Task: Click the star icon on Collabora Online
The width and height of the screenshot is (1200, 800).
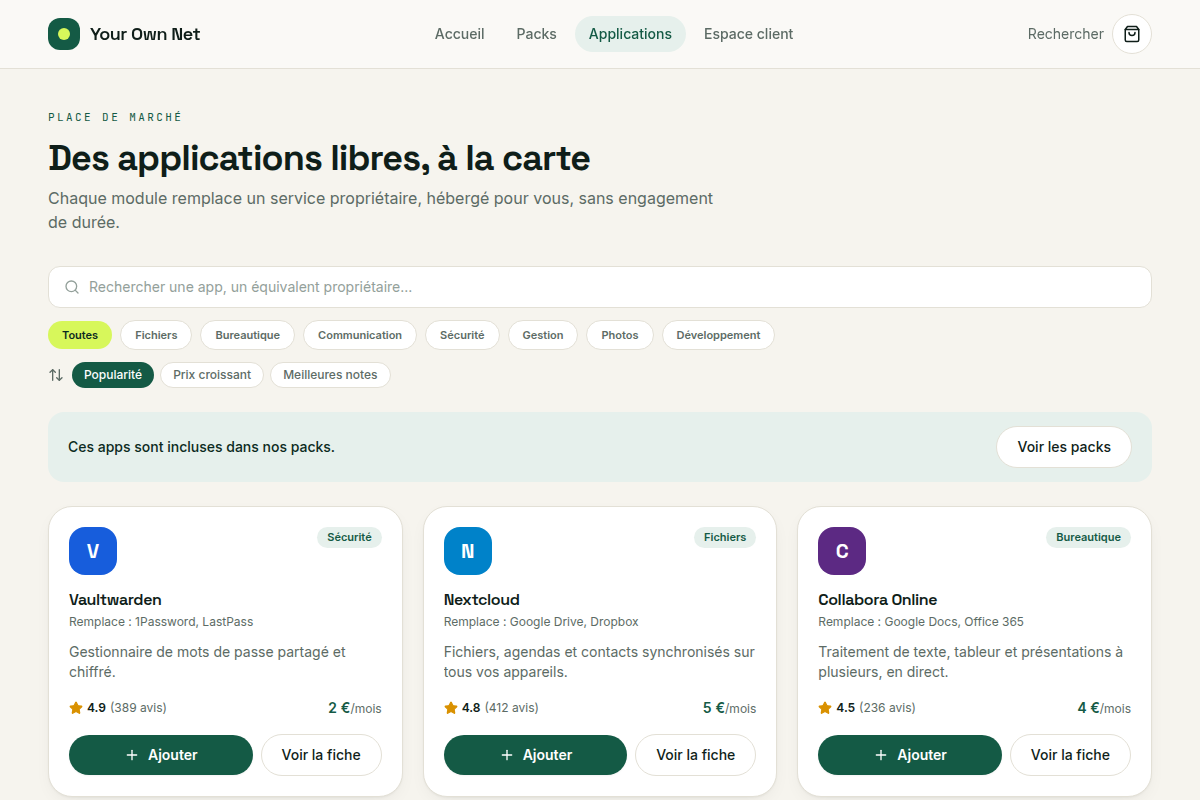Action: [x=825, y=708]
